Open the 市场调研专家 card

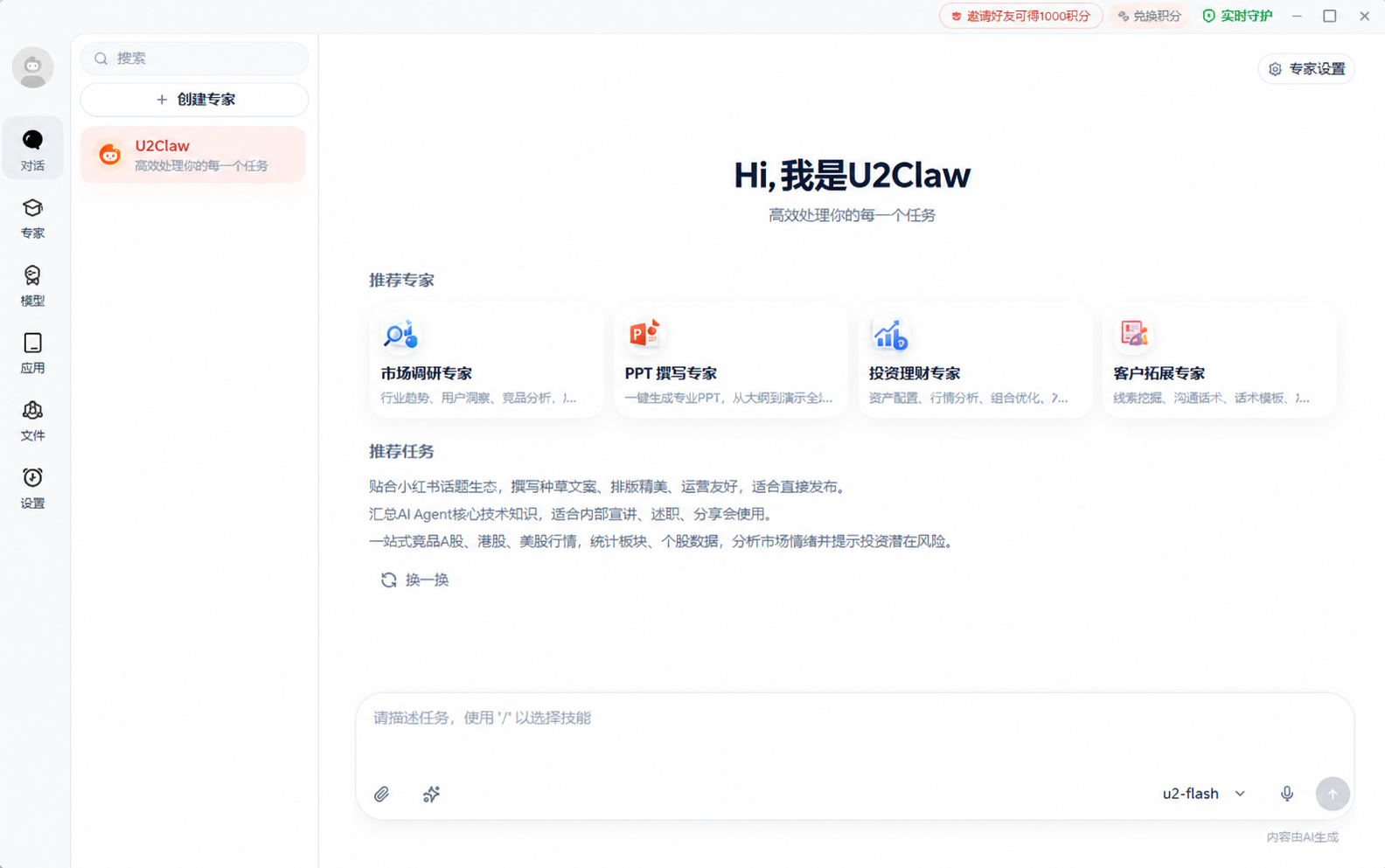pyautogui.click(x=485, y=361)
